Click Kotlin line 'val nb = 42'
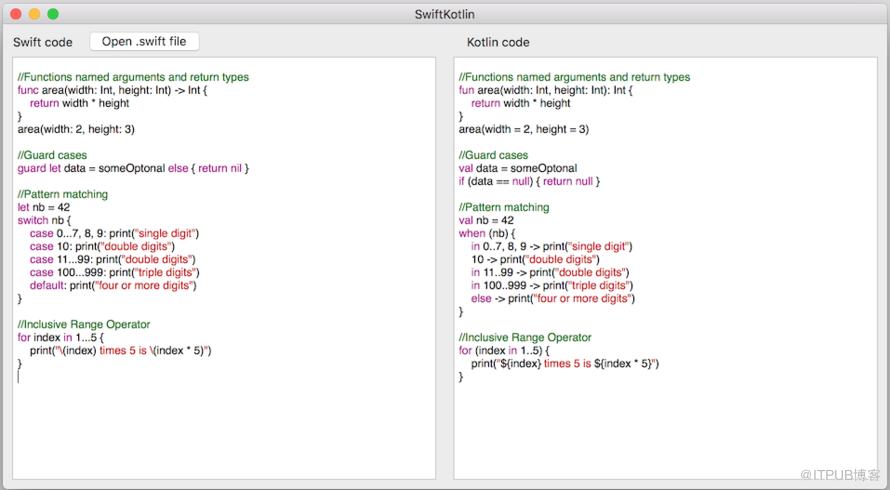 486,220
